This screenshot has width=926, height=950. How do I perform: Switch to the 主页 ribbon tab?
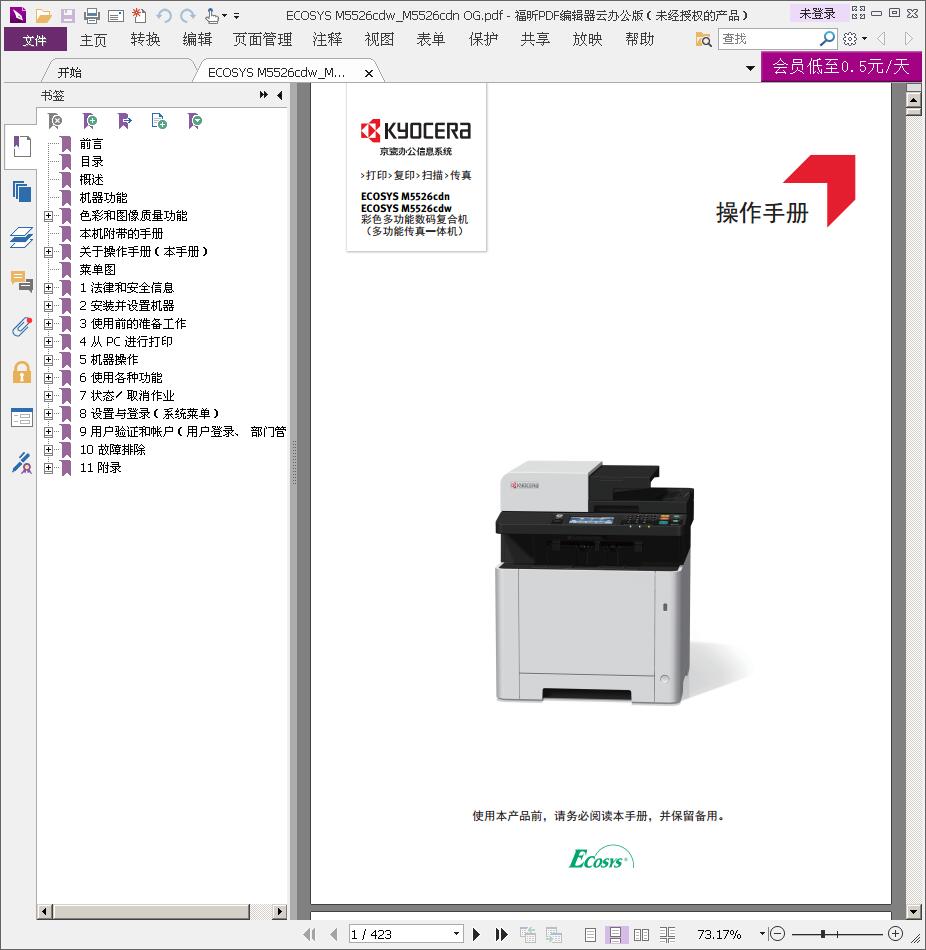tap(93, 40)
